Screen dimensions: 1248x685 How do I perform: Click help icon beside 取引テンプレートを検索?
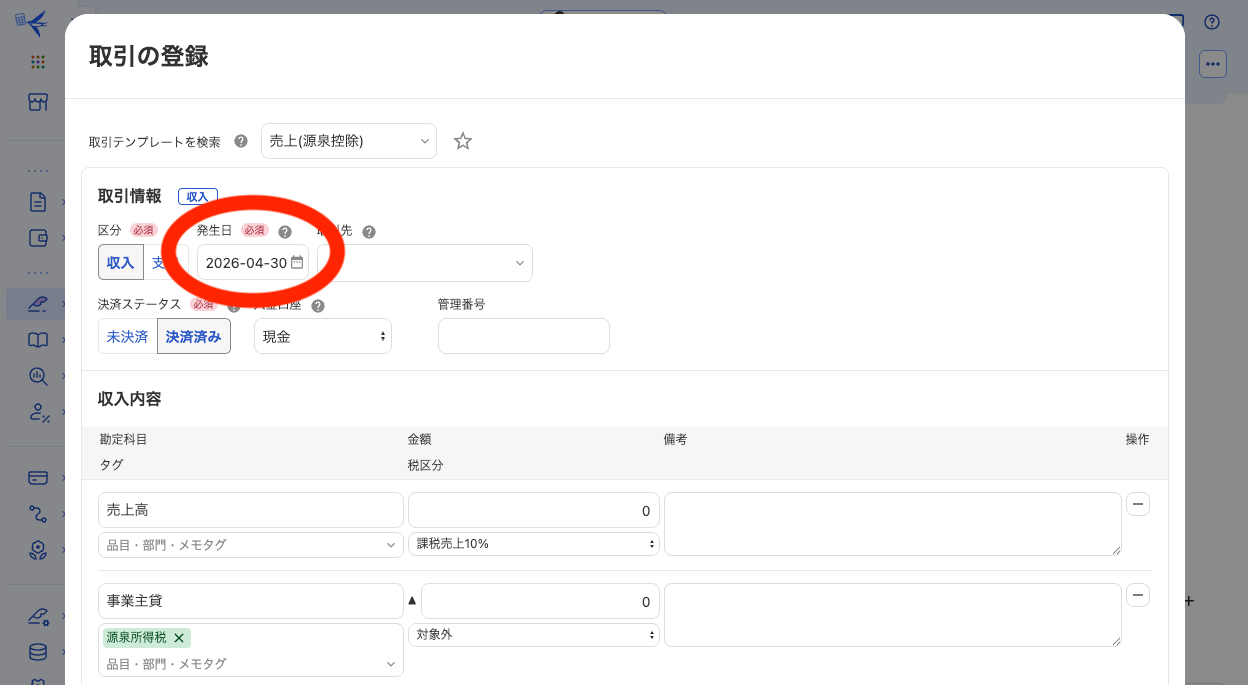point(241,141)
